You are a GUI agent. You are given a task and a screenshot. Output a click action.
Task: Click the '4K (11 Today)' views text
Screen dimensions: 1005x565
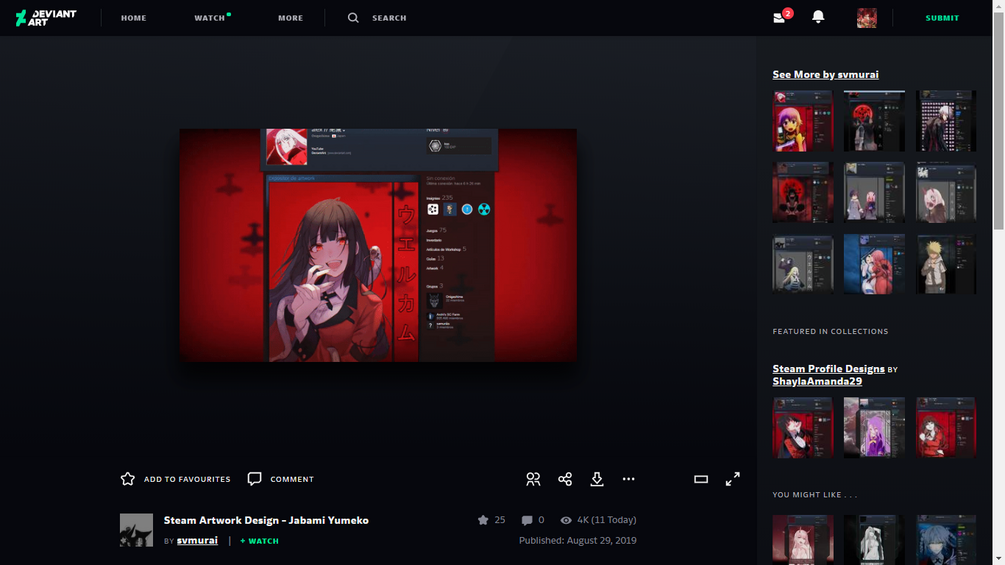tap(606, 520)
